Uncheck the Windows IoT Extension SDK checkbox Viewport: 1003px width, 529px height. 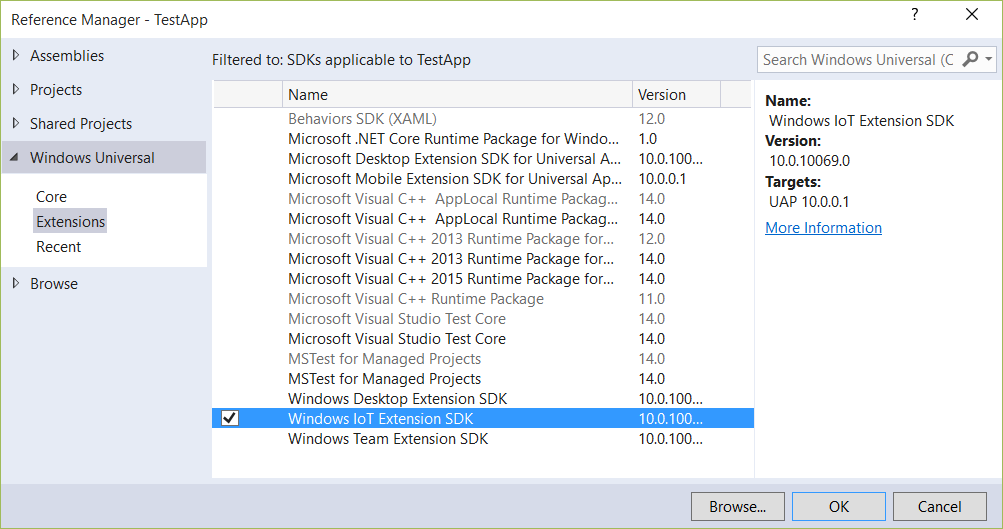[x=230, y=418]
